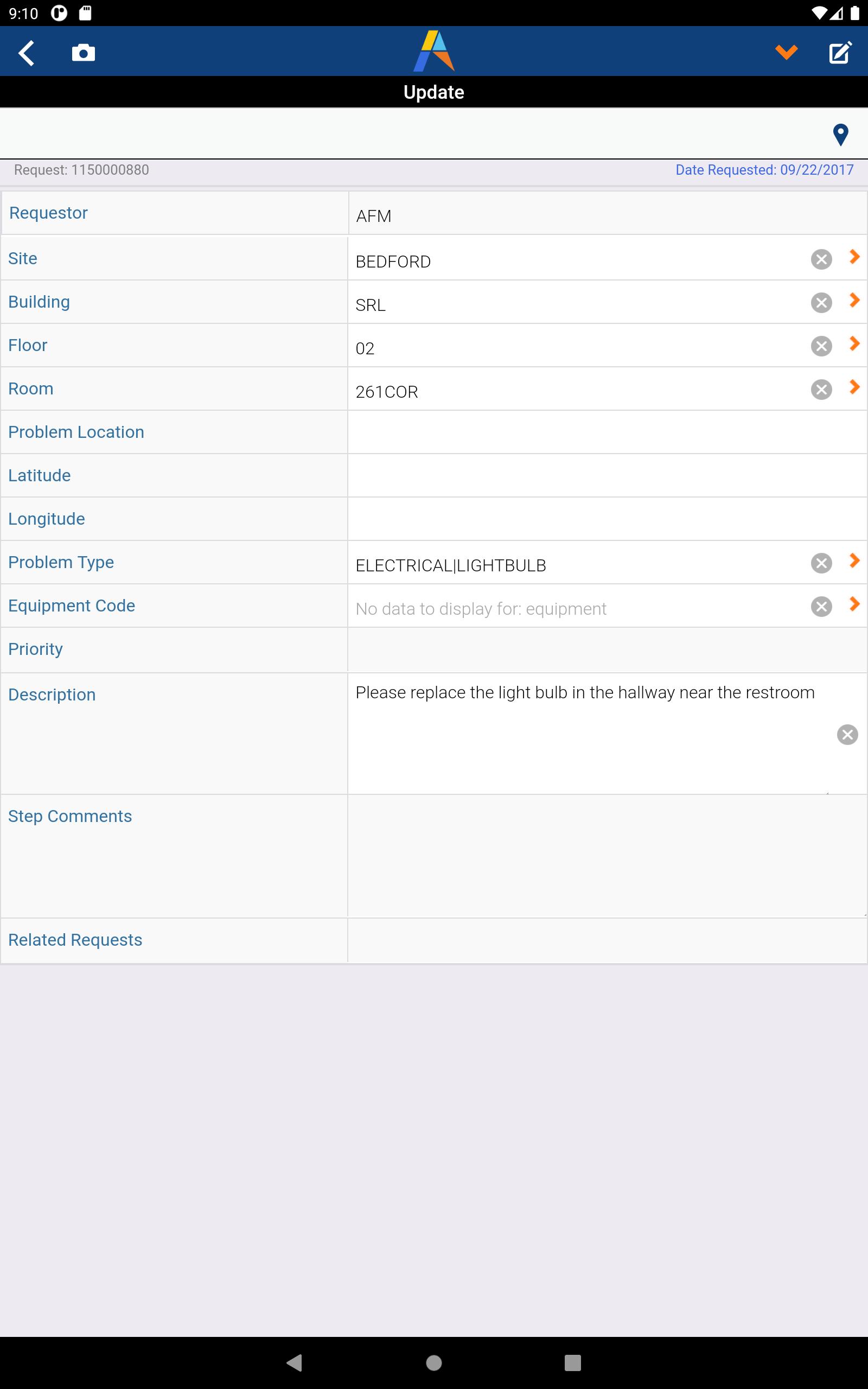Click the Longitude input field
The width and height of the screenshot is (868, 1389).
point(607,519)
